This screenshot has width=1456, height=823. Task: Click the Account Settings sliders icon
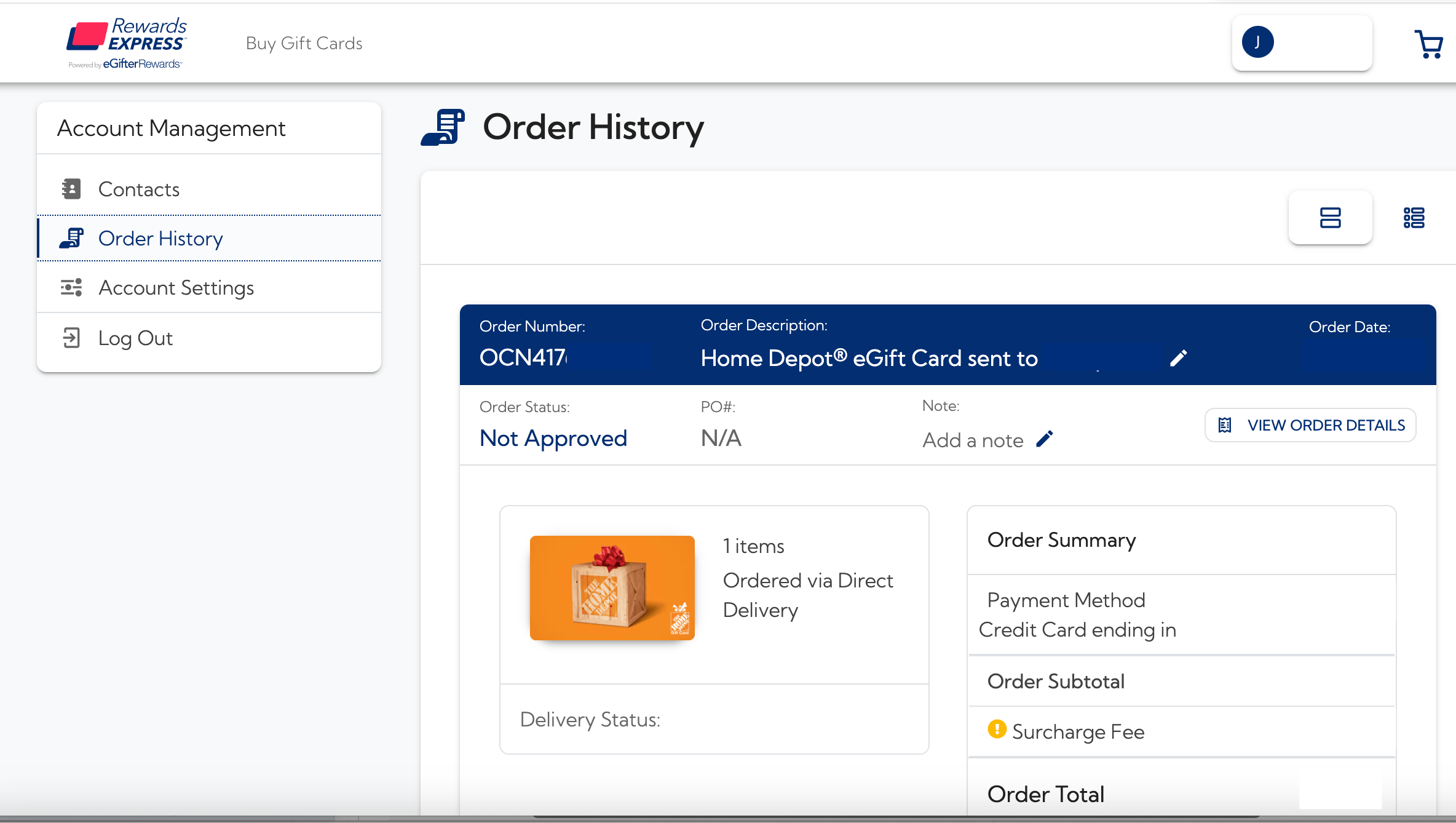tap(71, 287)
